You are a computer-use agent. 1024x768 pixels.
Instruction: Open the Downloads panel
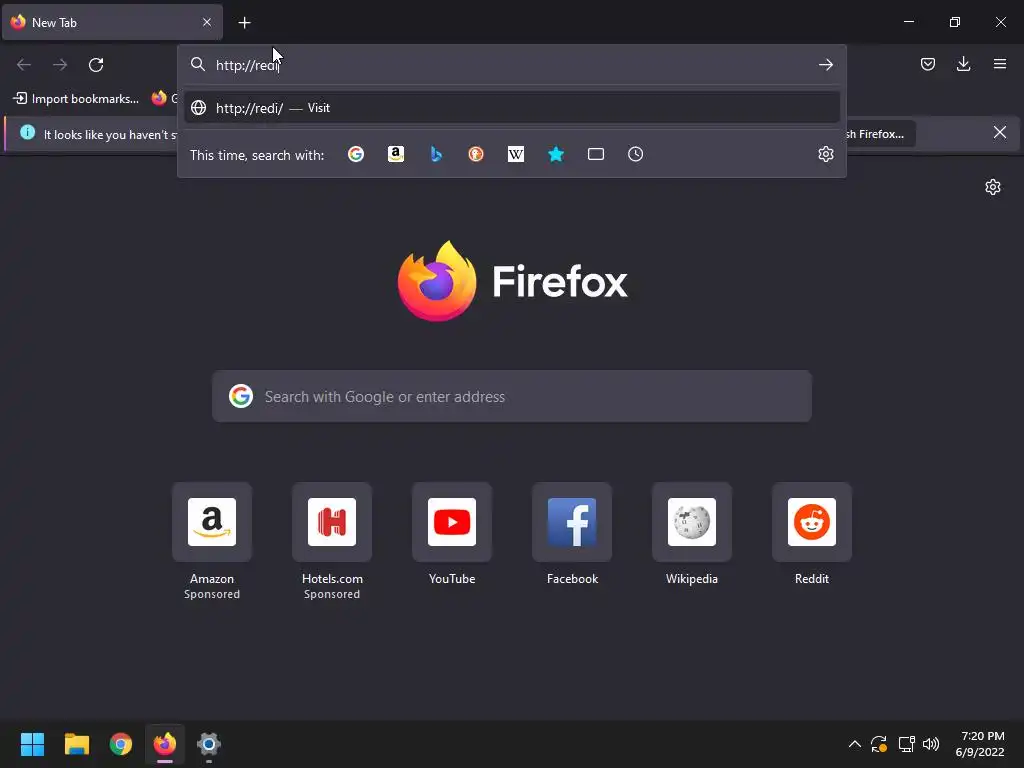(x=963, y=64)
